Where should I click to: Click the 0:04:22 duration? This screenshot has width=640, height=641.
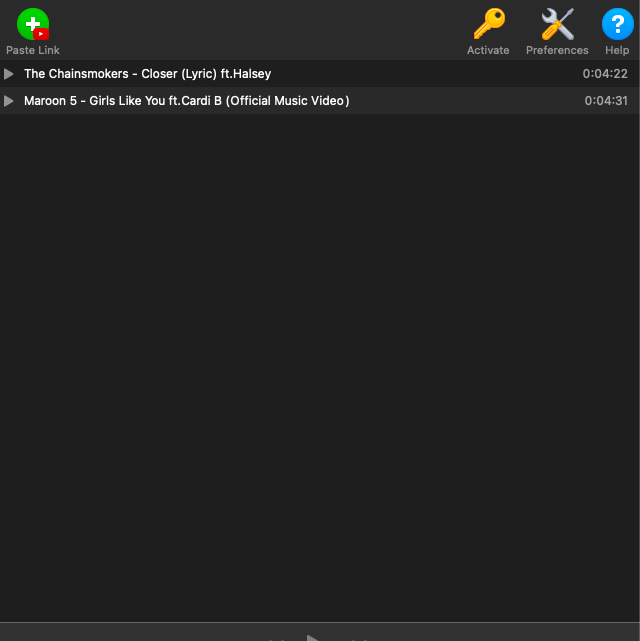(605, 74)
